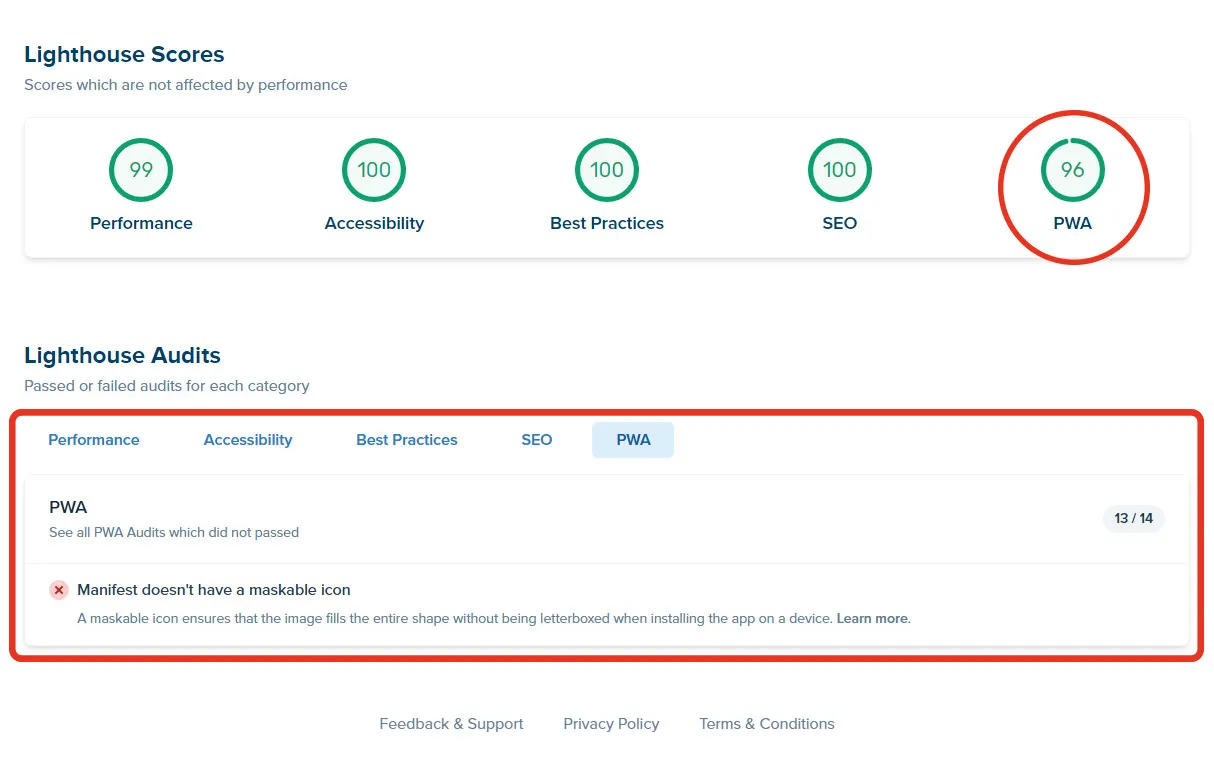Image resolution: width=1214 pixels, height=762 pixels.
Task: Click the Manifest doesn't have a maskable icon title
Action: 214,590
